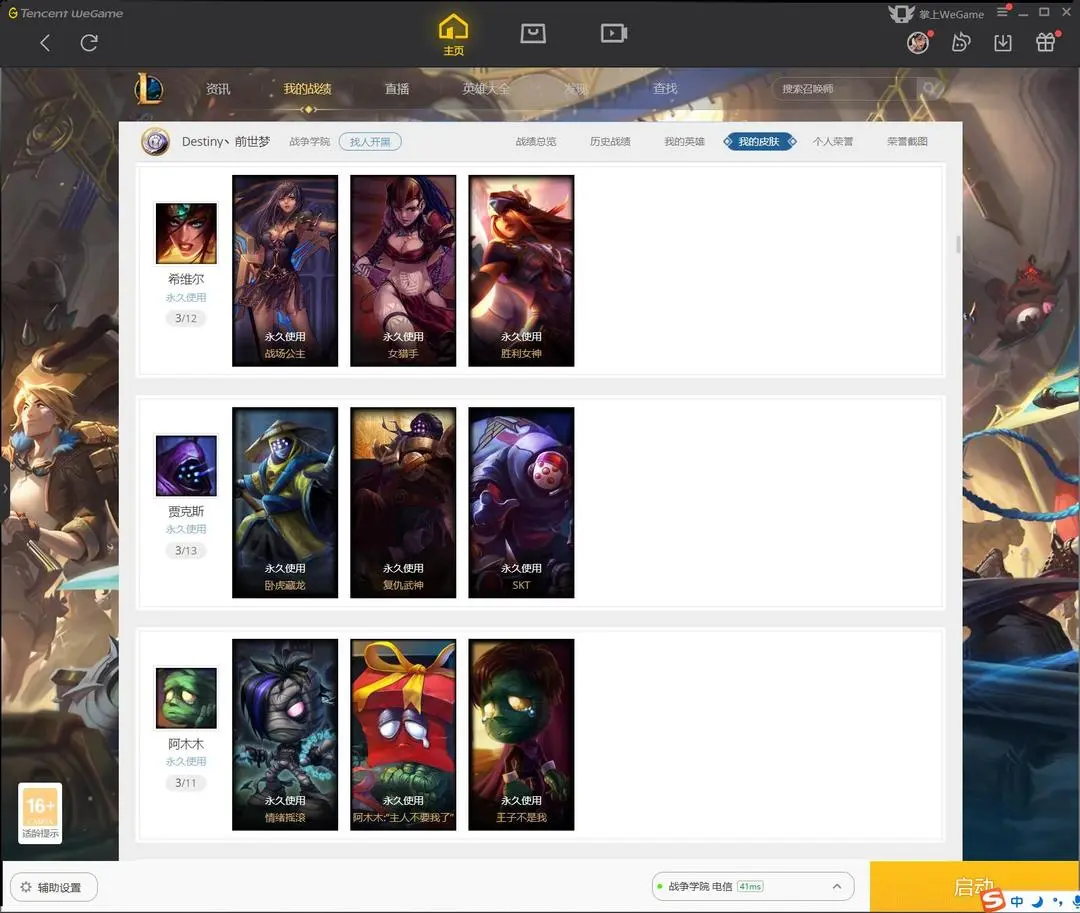Open the SKT skin card
The image size is (1080, 913).
(521, 503)
